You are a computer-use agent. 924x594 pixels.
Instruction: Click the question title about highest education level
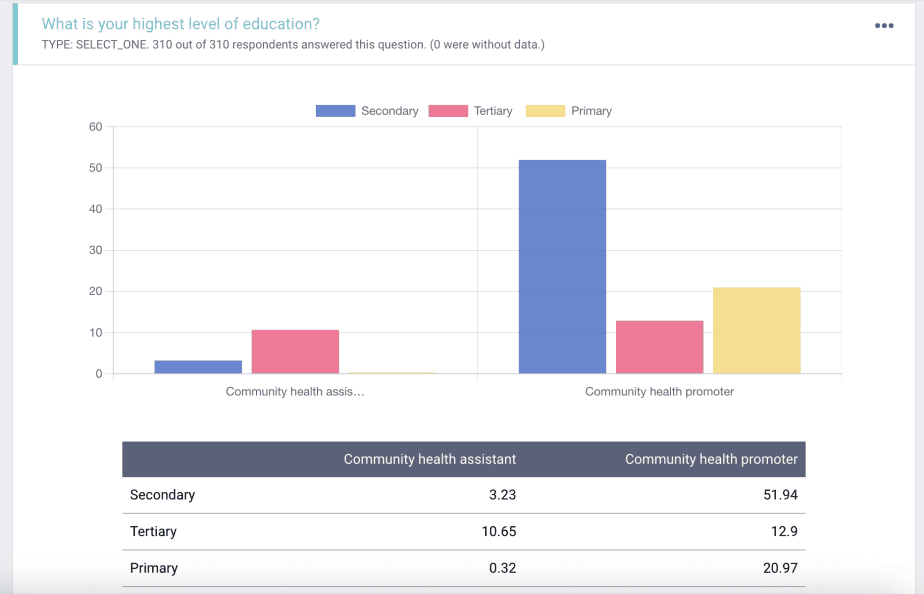coord(181,24)
